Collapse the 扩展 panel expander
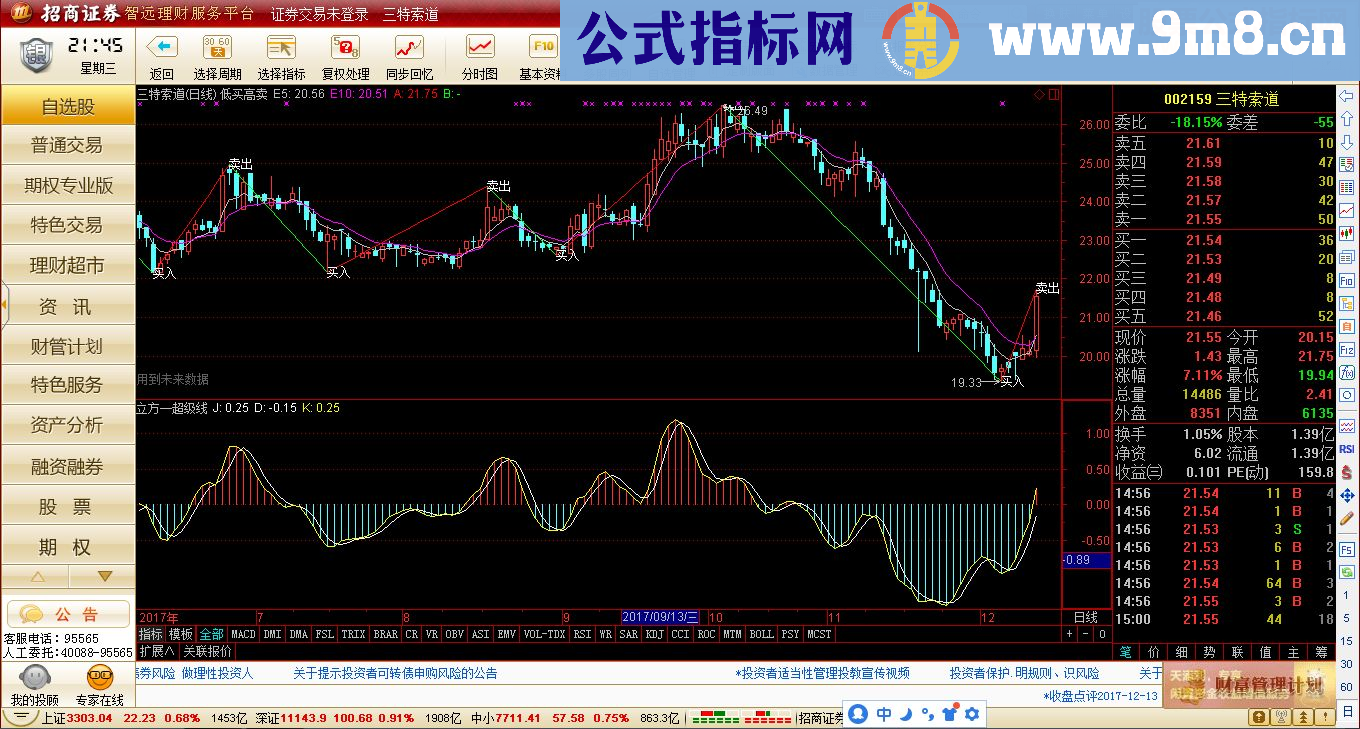Image resolution: width=1360 pixels, height=729 pixels. [x=155, y=649]
